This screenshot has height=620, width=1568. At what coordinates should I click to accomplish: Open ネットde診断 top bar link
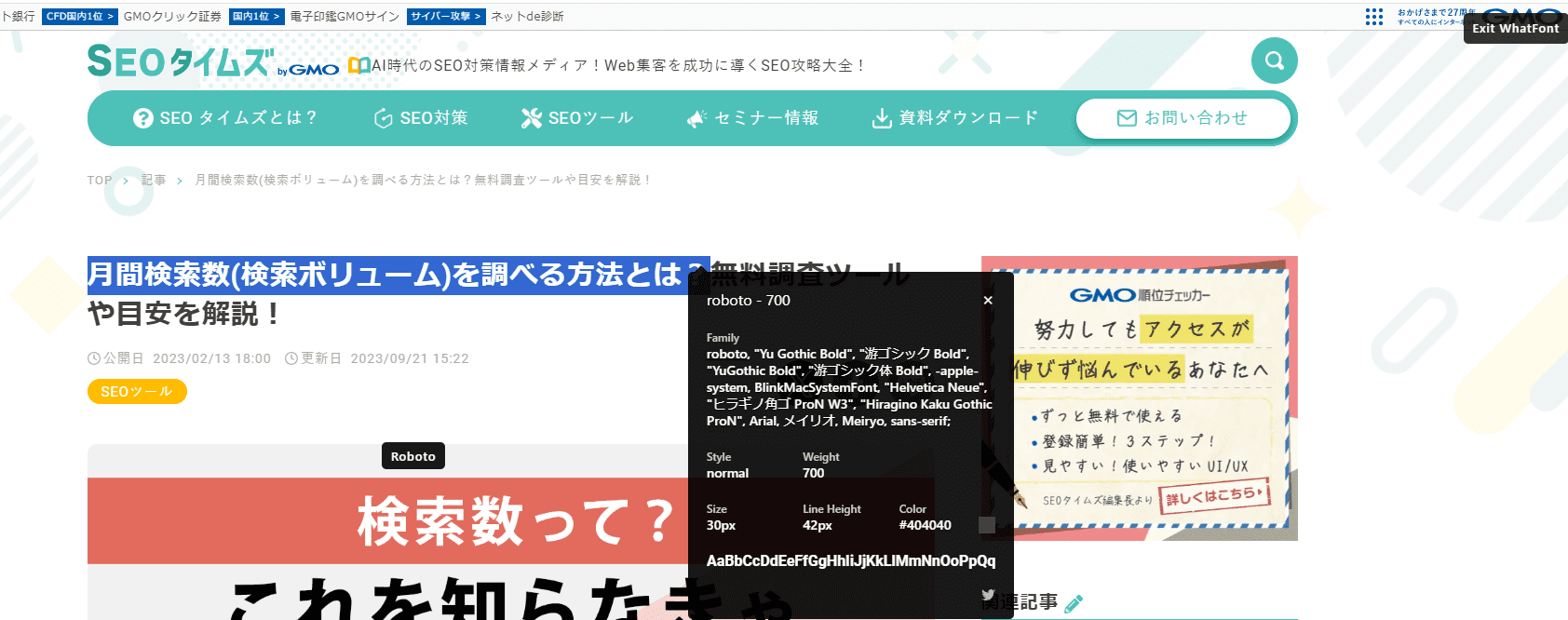(x=527, y=17)
